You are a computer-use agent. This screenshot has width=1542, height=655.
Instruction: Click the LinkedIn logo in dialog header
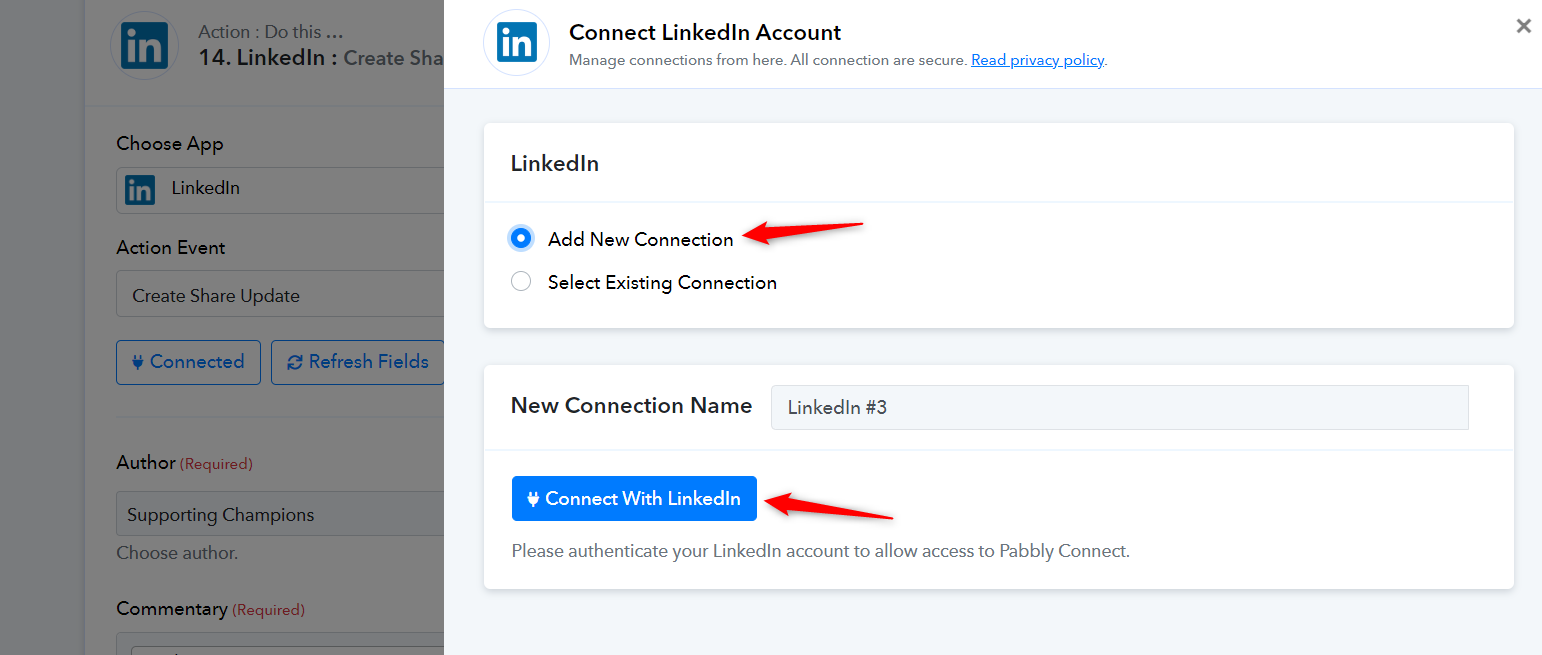[516, 44]
